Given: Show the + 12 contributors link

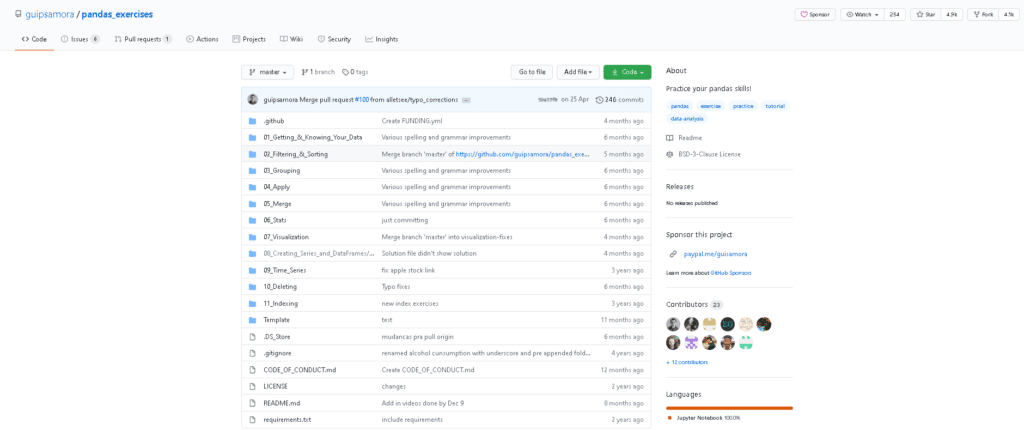Looking at the screenshot, I should 687,362.
